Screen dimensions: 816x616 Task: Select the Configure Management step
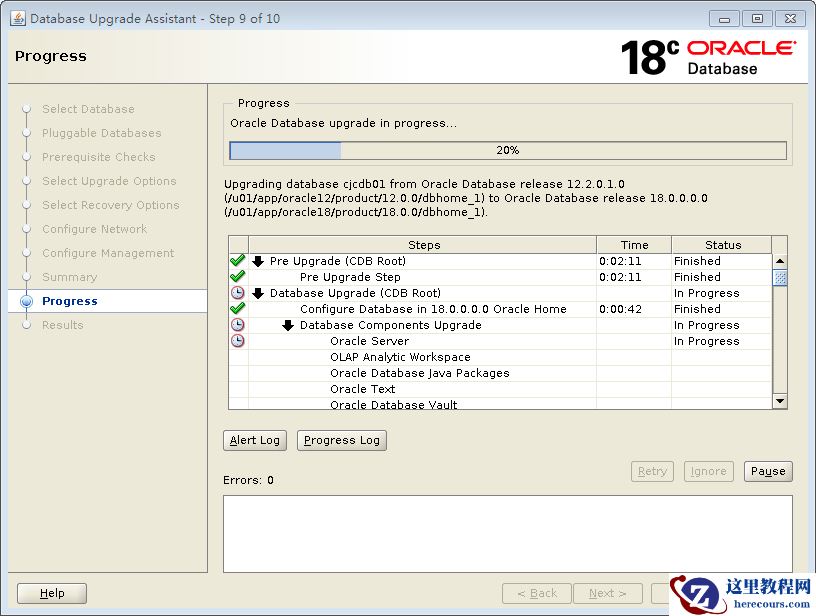(x=108, y=253)
